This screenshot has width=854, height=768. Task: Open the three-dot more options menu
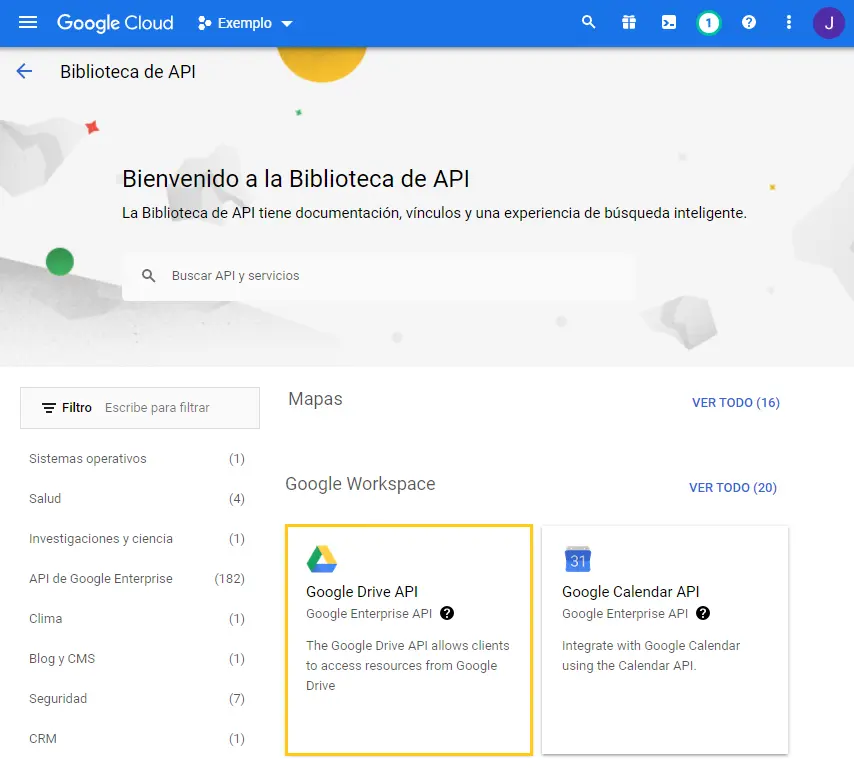pos(789,22)
